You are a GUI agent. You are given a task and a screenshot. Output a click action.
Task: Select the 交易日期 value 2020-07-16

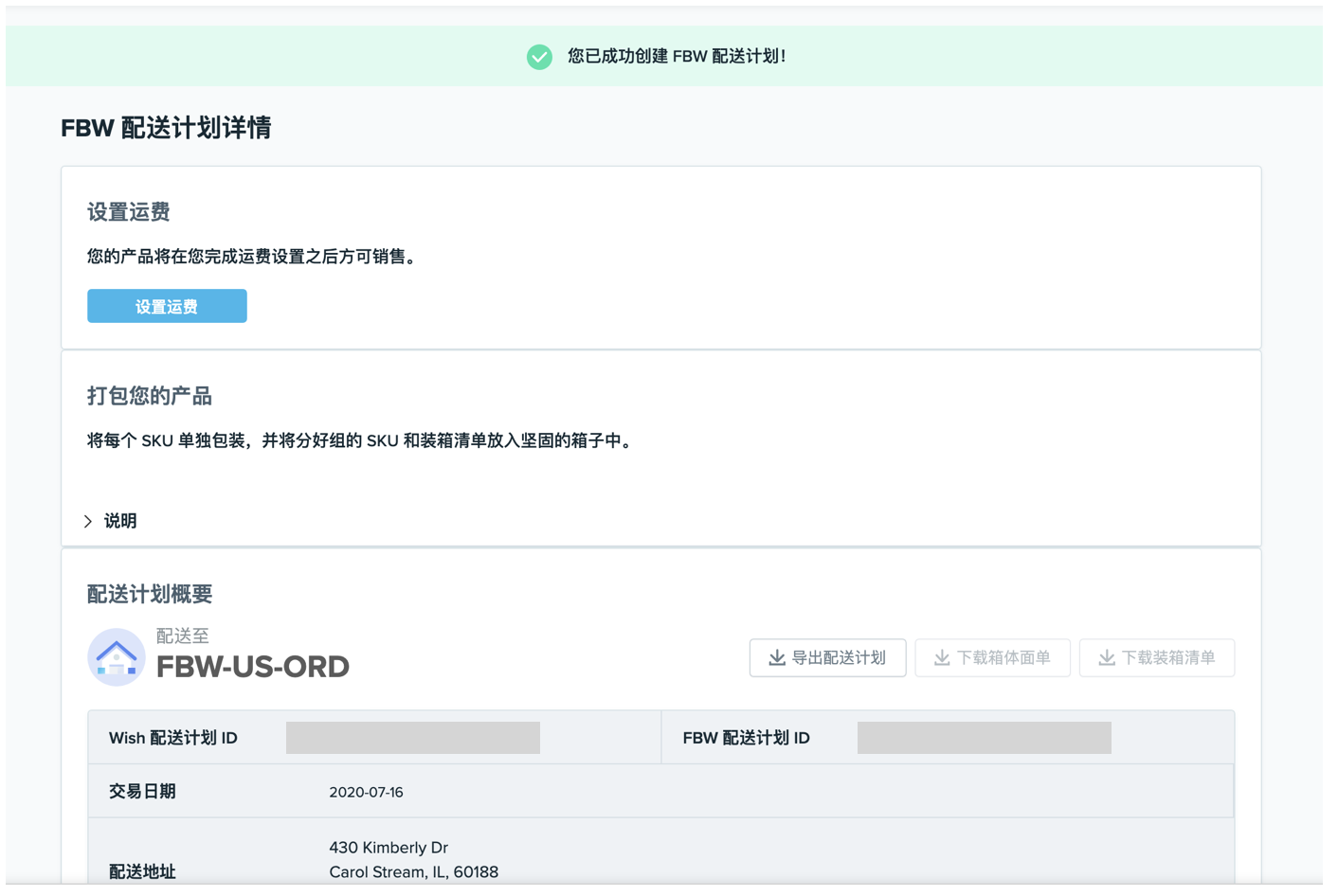[367, 793]
